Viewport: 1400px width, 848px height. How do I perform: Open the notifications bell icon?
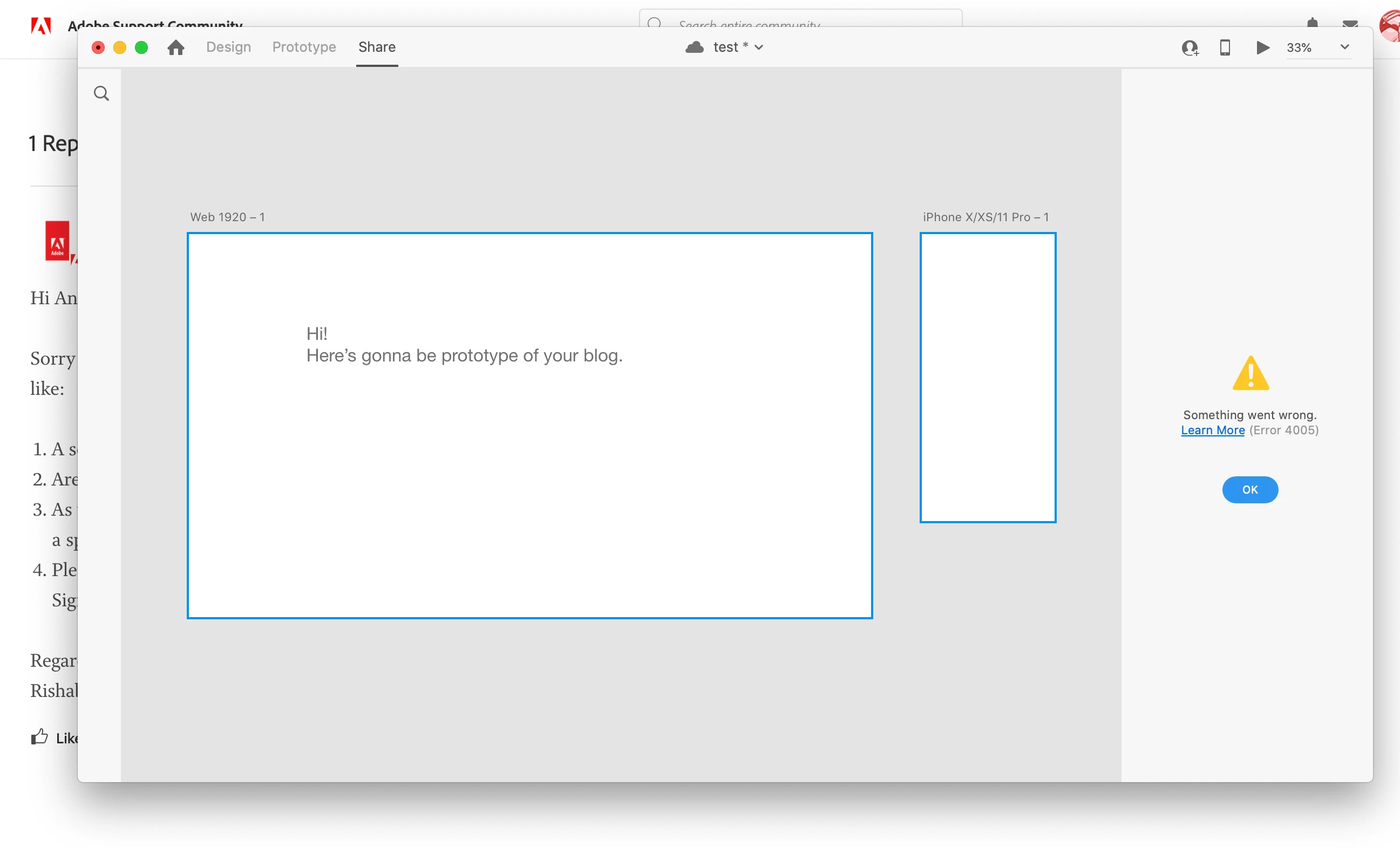coord(1312,23)
